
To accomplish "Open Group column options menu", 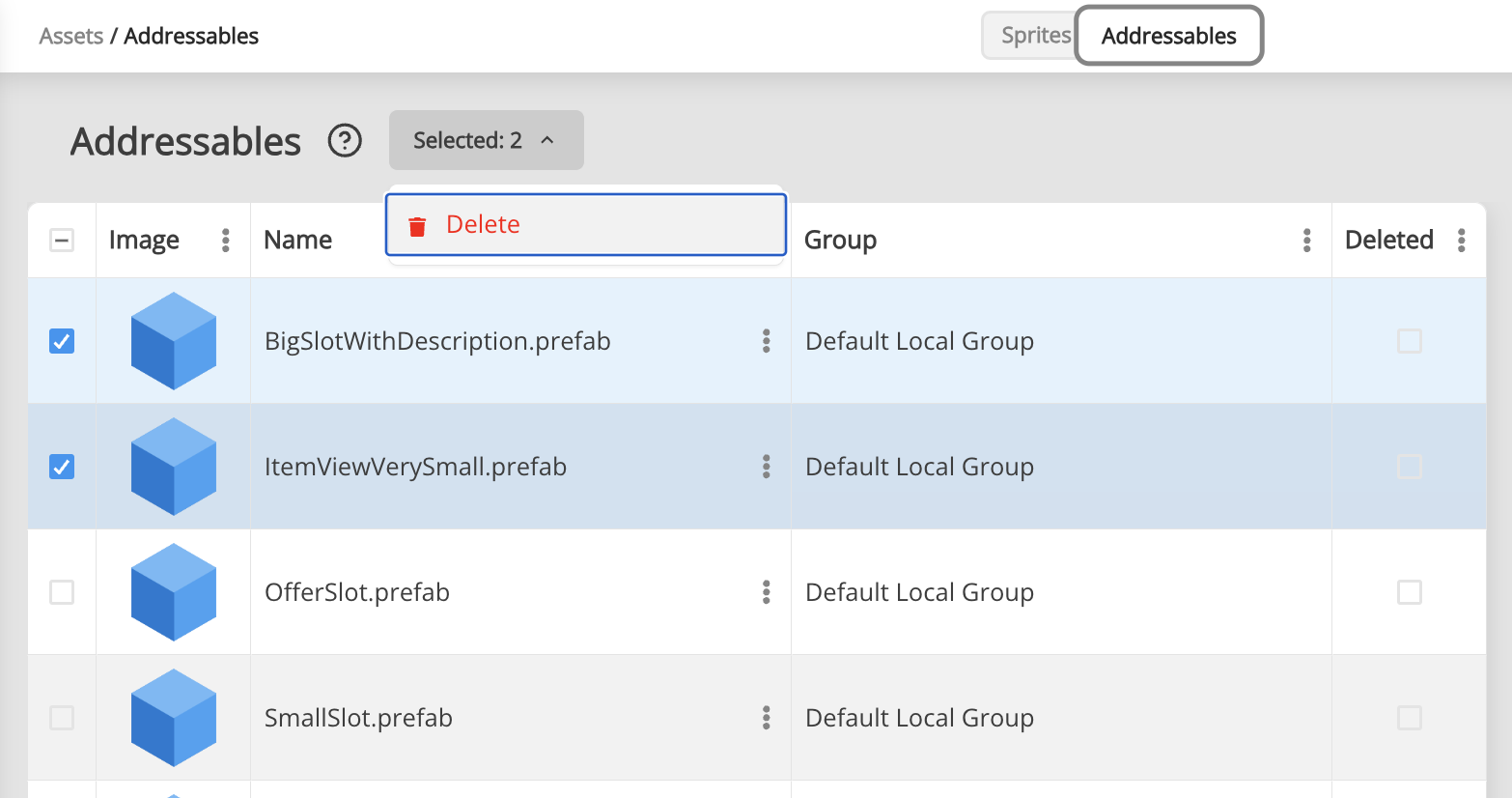I will point(1307,240).
